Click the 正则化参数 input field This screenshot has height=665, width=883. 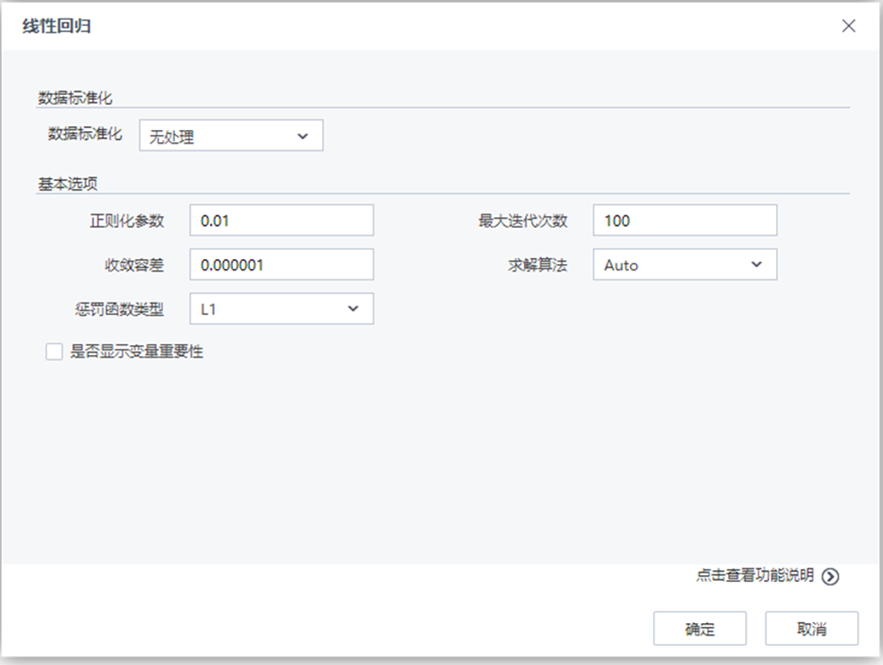pos(280,220)
